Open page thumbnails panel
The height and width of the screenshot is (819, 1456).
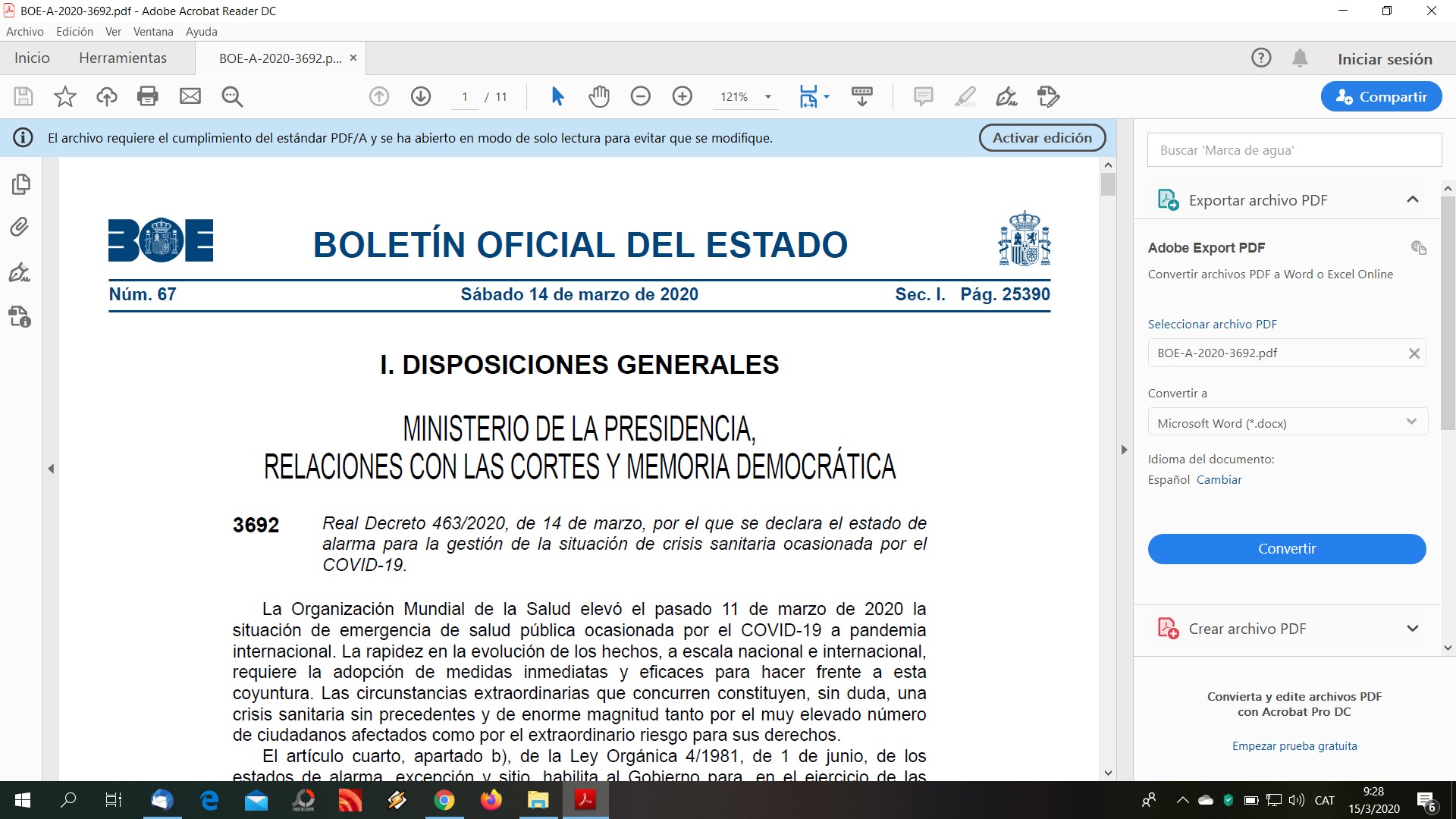tap(20, 184)
